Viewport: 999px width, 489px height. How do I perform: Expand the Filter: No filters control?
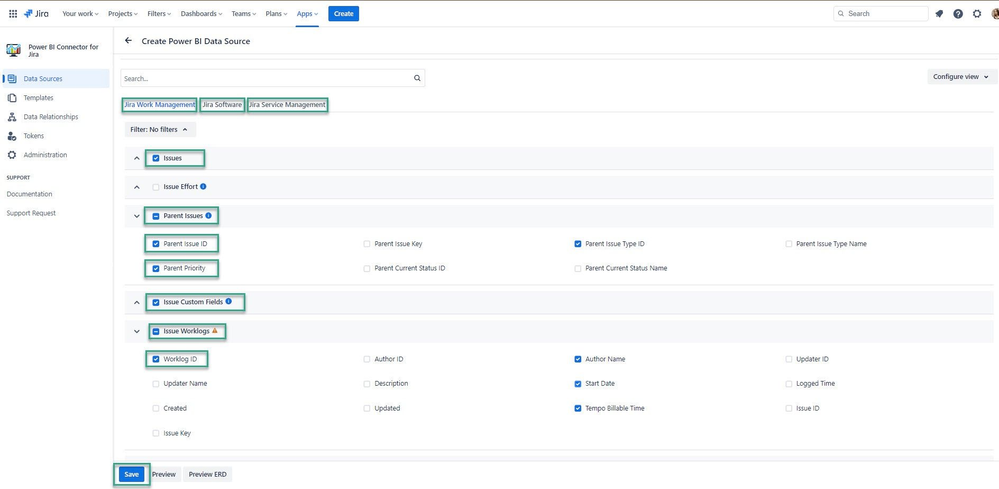[x=160, y=129]
